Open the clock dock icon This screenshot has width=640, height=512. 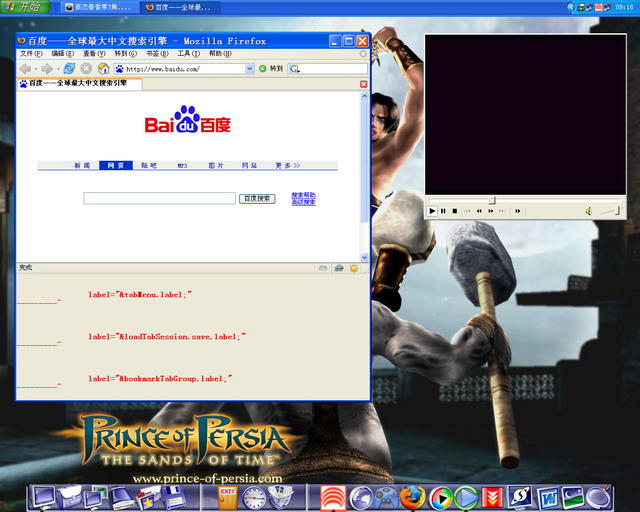253,498
